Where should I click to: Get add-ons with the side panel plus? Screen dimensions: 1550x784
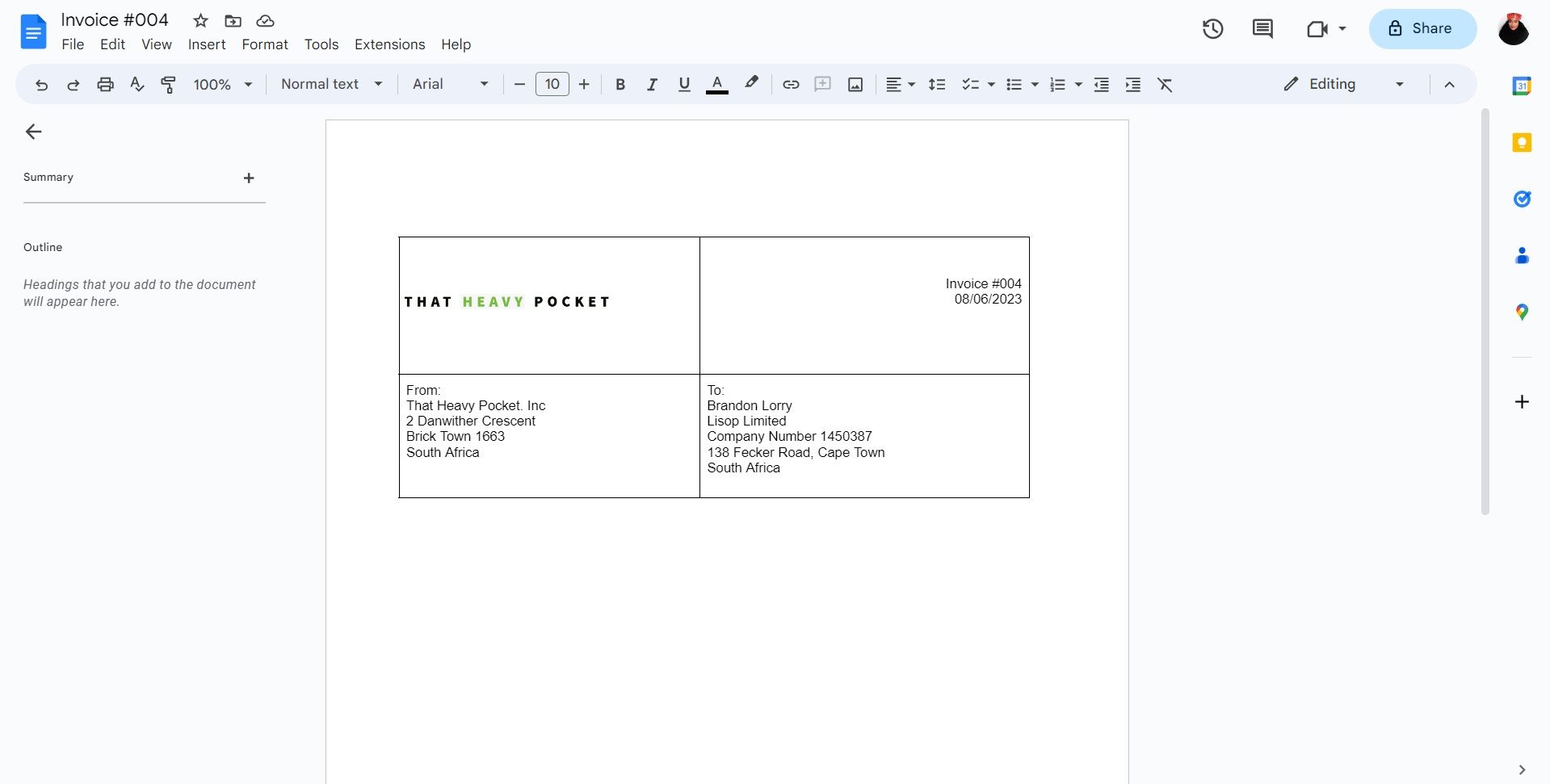click(1522, 401)
